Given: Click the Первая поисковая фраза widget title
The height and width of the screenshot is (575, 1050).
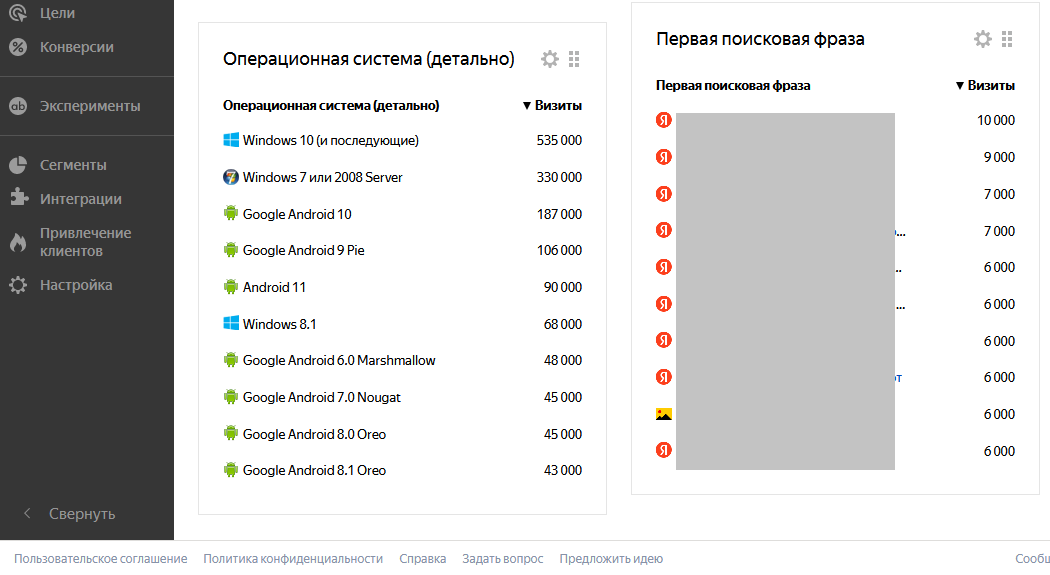Looking at the screenshot, I should pyautogui.click(x=760, y=39).
